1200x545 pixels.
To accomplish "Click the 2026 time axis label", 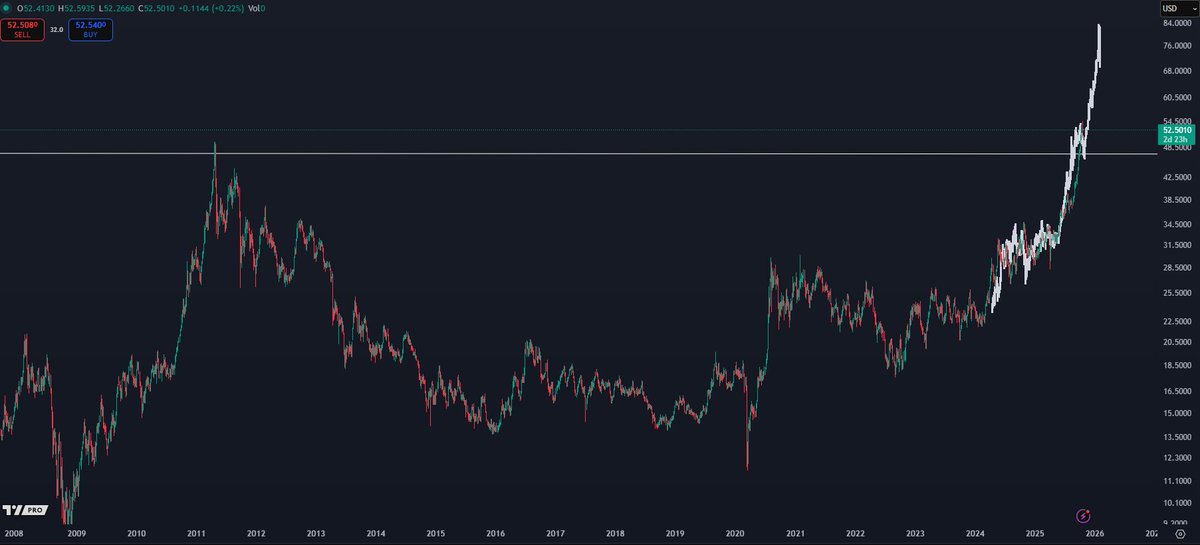I will pyautogui.click(x=1094, y=535).
